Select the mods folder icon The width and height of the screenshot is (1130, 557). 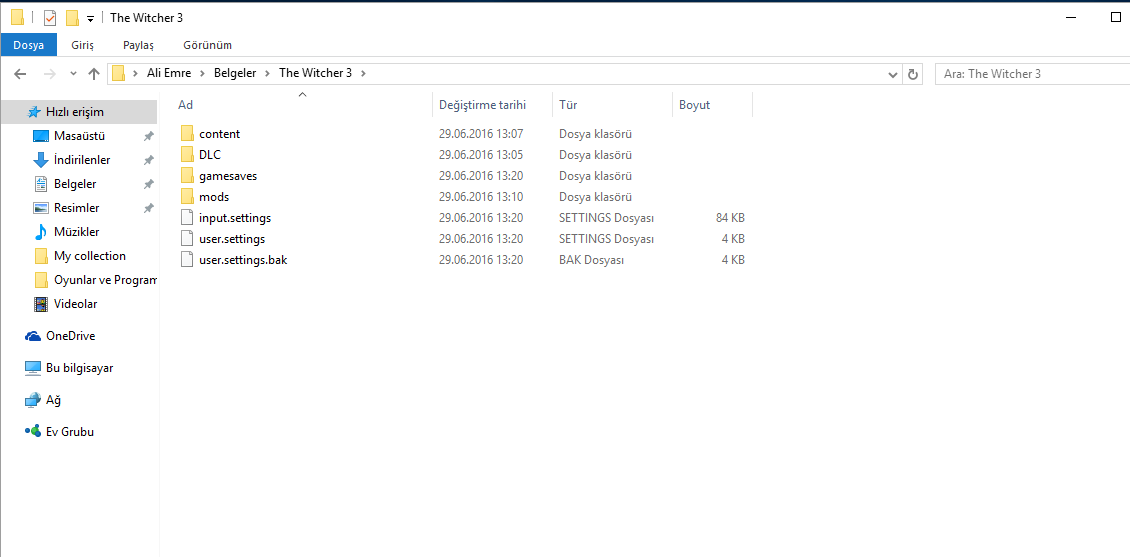[x=187, y=197]
